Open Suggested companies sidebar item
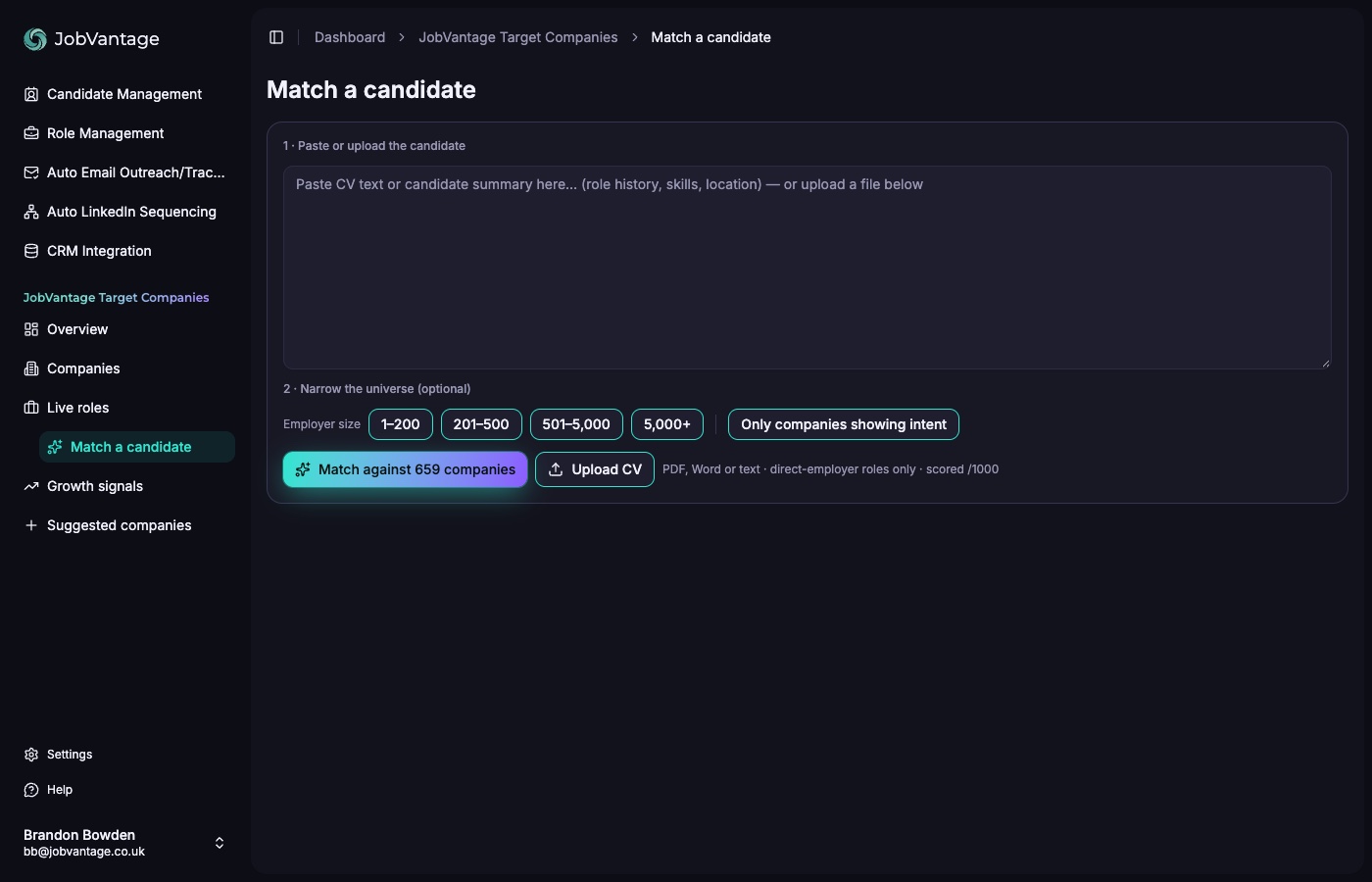The width and height of the screenshot is (1372, 882). point(125,525)
